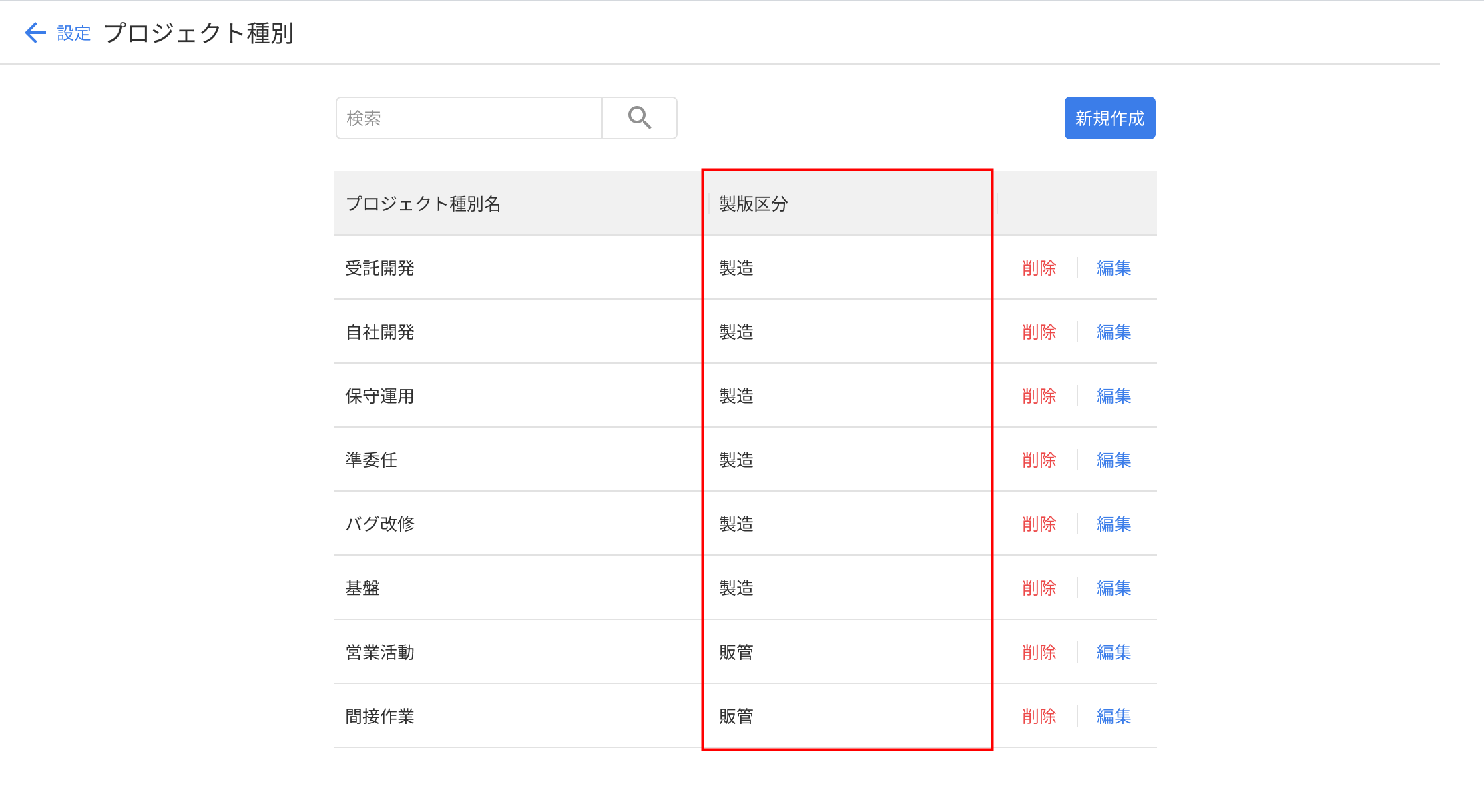Image resolution: width=1484 pixels, height=812 pixels.
Task: Edit the 準委任 project type
Action: [x=1114, y=460]
